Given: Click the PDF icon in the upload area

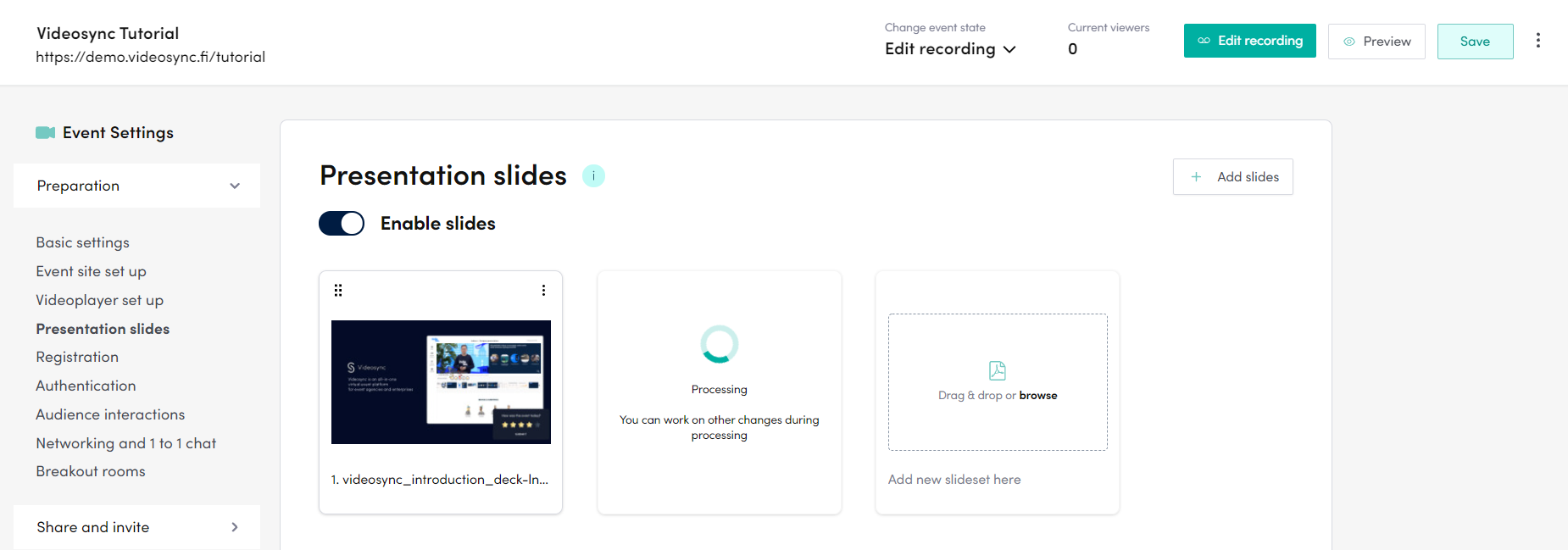Looking at the screenshot, I should click(997, 370).
